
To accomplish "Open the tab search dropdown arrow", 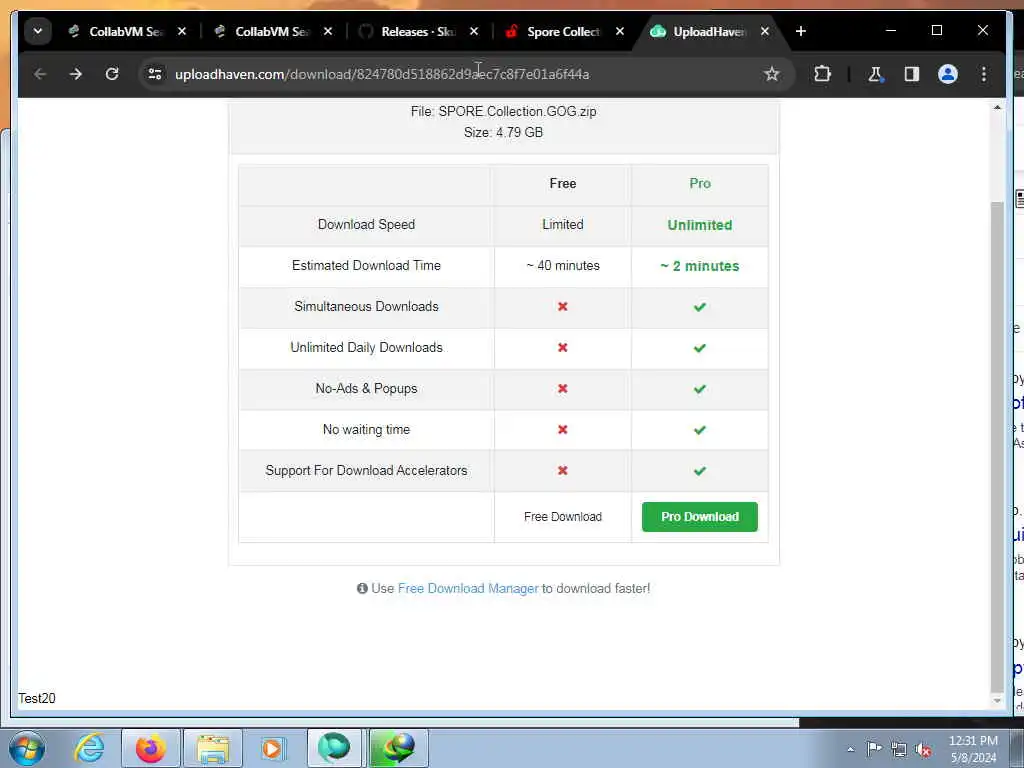I will (38, 31).
